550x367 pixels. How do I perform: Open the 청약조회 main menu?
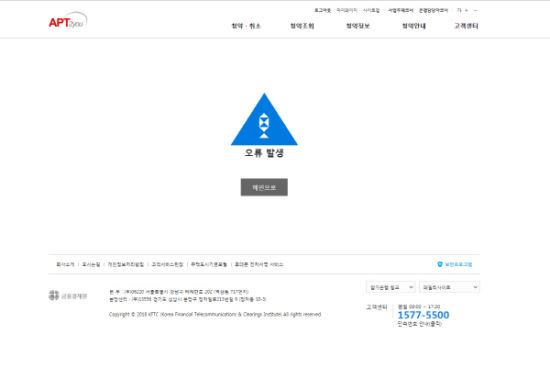pyautogui.click(x=302, y=26)
